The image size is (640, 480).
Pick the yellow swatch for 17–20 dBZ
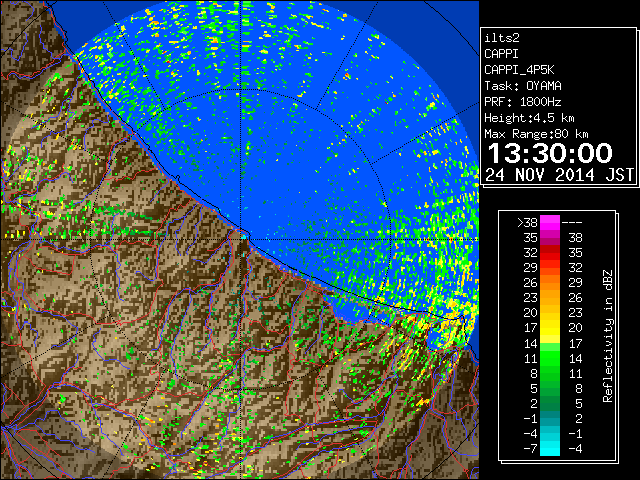550,328
